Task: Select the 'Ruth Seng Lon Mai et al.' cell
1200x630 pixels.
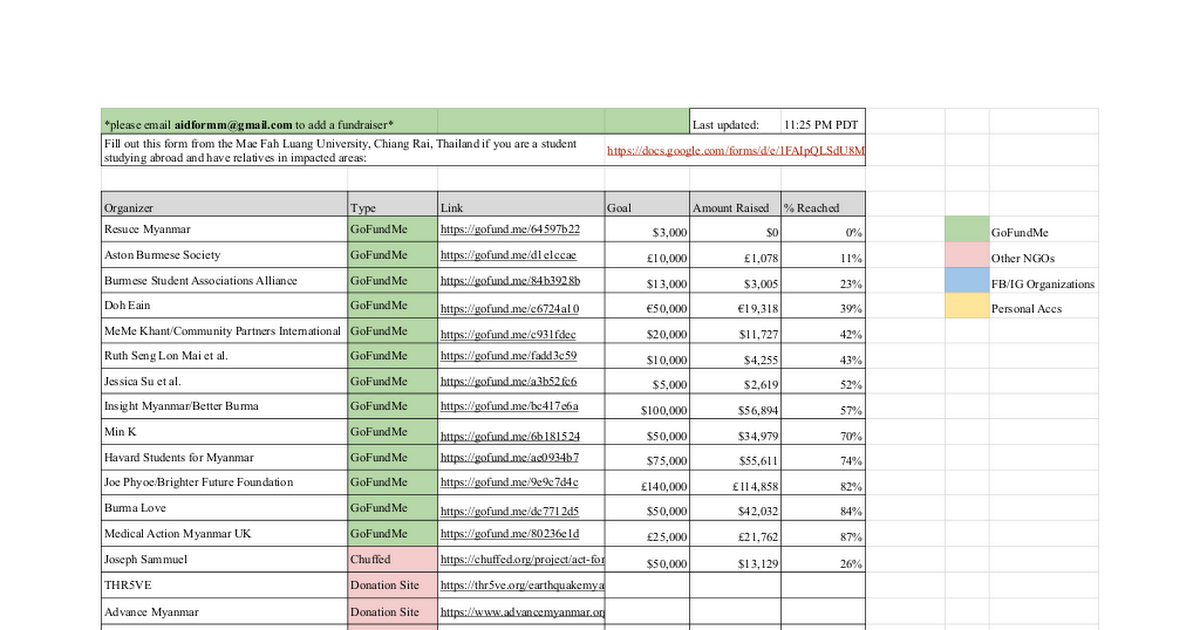Action: click(224, 357)
